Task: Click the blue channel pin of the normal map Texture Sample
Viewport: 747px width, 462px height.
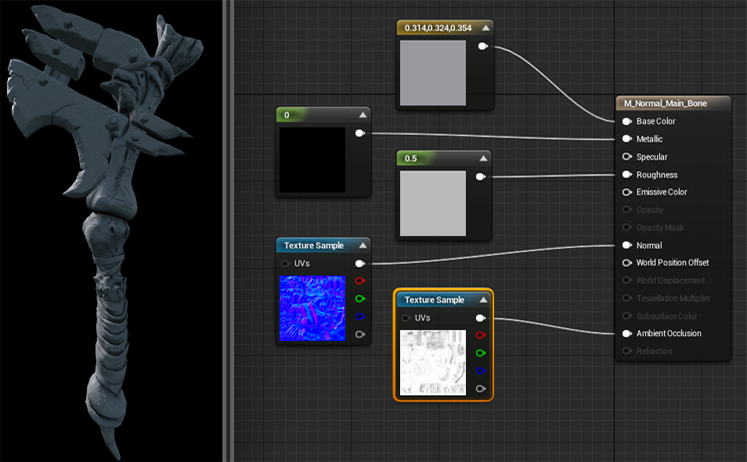Action: point(360,317)
